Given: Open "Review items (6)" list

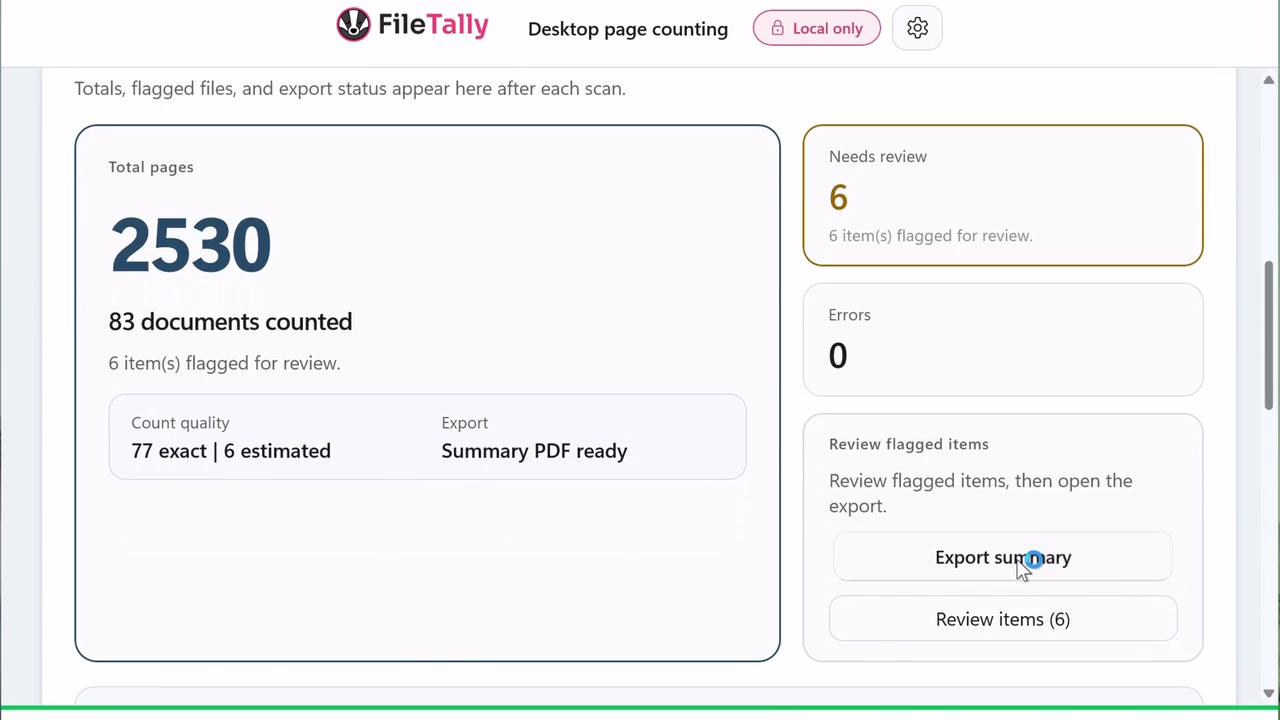Looking at the screenshot, I should tap(1003, 619).
